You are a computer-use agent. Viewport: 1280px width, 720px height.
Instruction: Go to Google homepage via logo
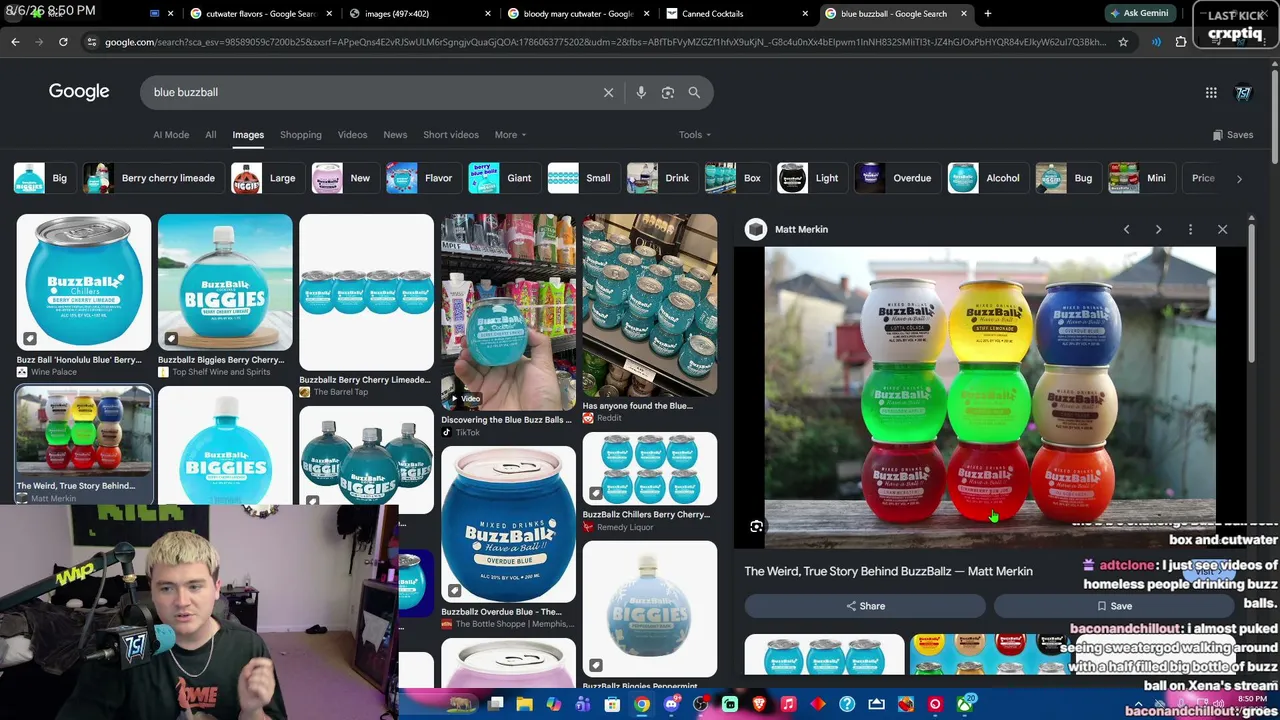[79, 92]
